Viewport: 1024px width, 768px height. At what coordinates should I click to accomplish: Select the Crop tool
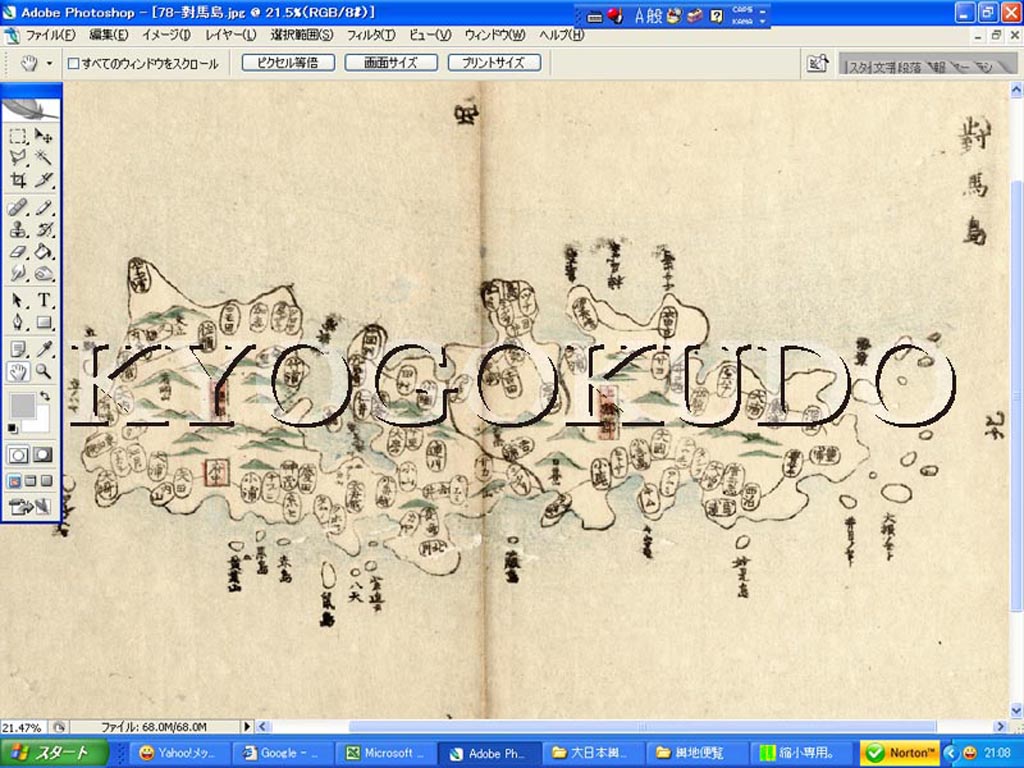[18, 179]
